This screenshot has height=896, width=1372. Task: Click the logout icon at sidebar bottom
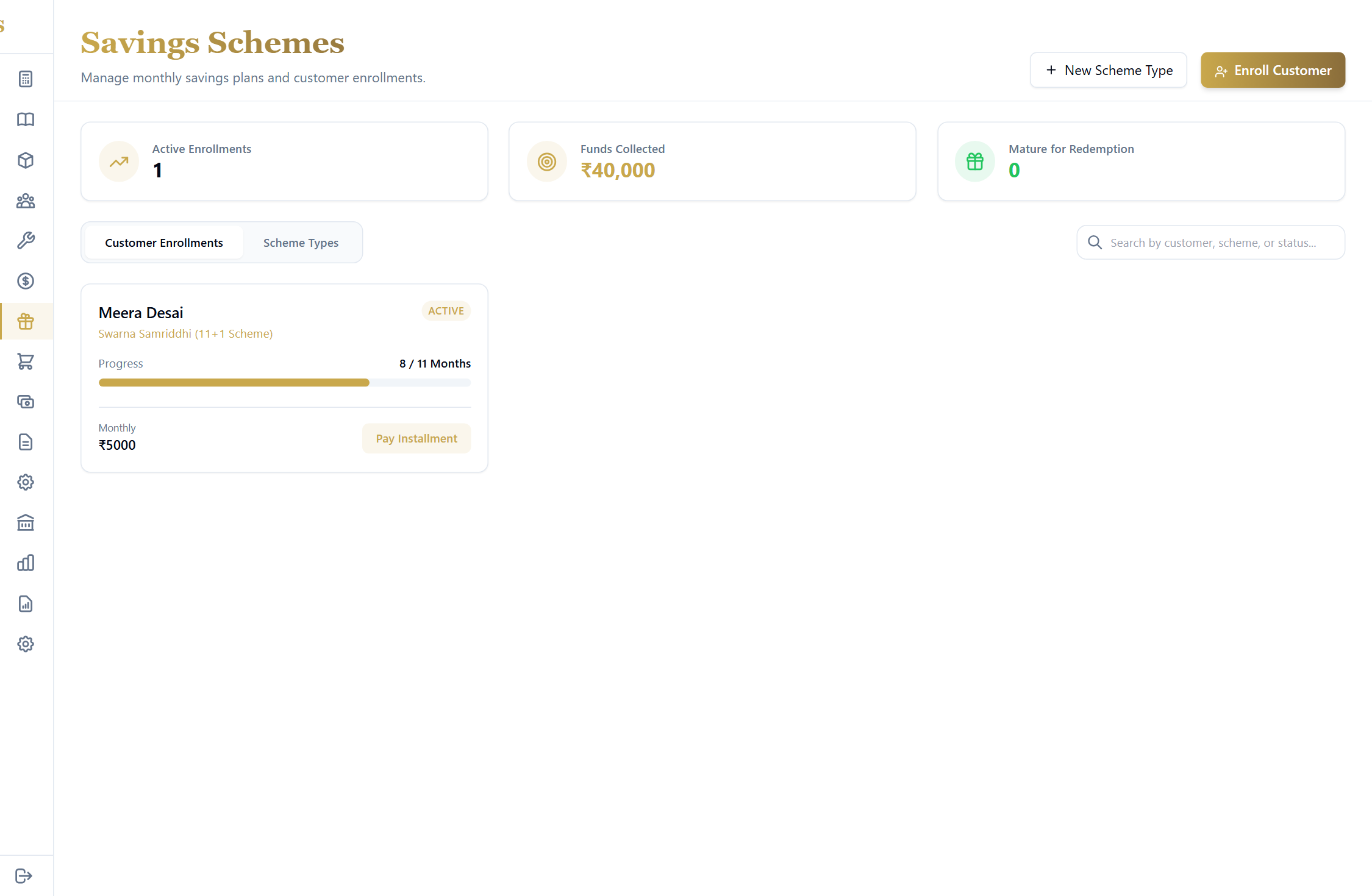24,876
